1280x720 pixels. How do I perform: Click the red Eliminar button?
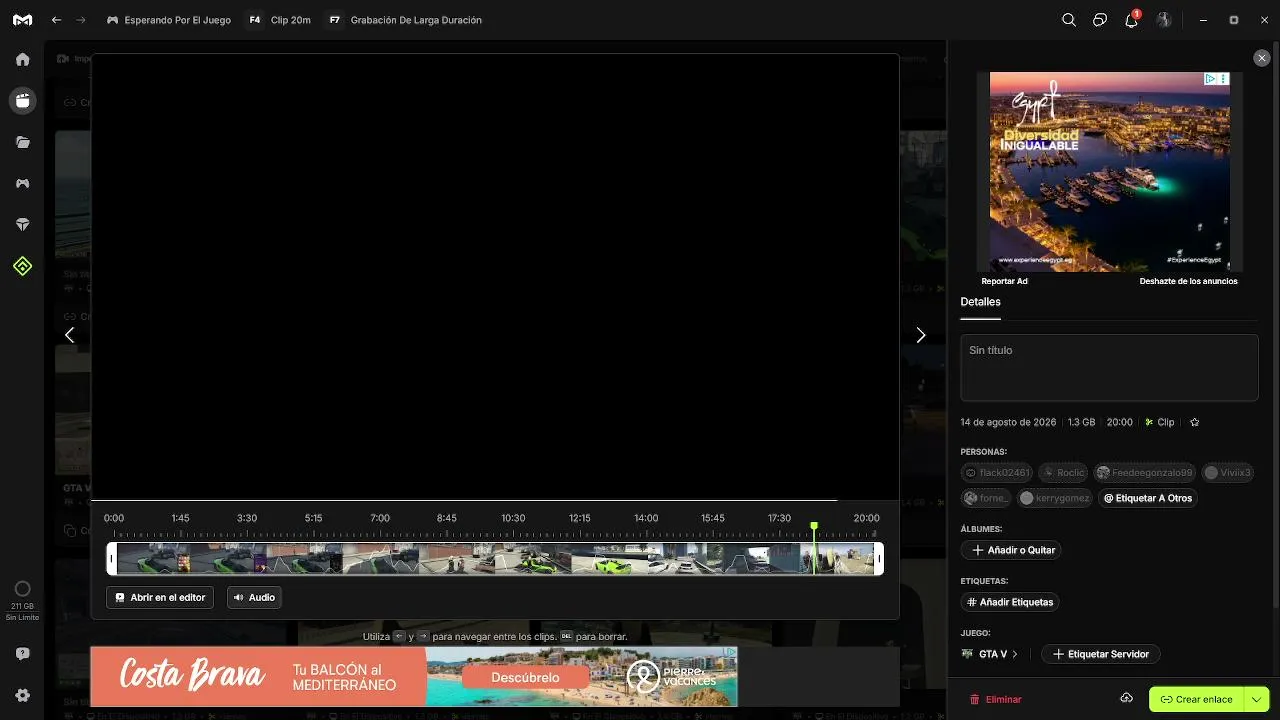[x=996, y=699]
